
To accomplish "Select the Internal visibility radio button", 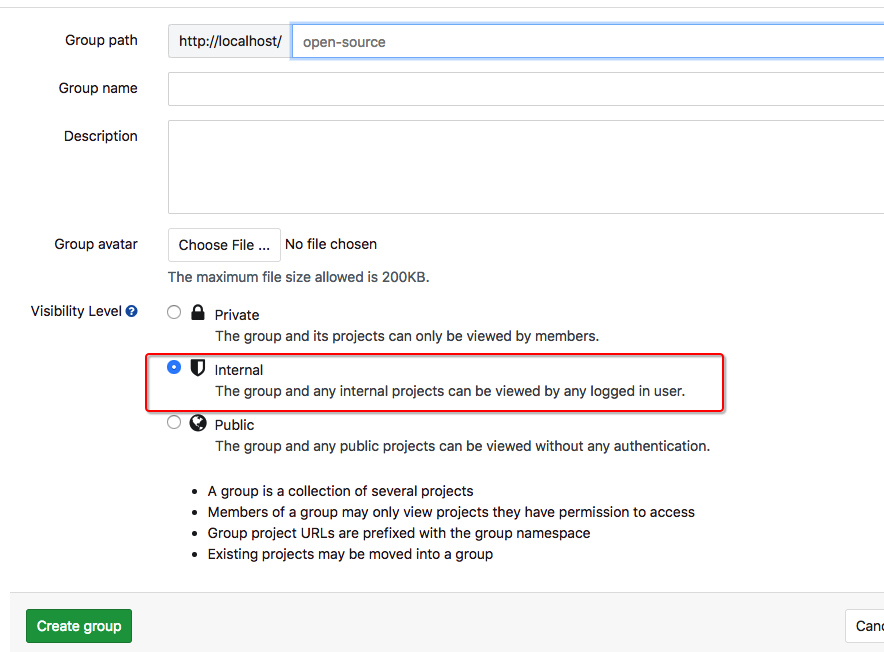I will (174, 367).
